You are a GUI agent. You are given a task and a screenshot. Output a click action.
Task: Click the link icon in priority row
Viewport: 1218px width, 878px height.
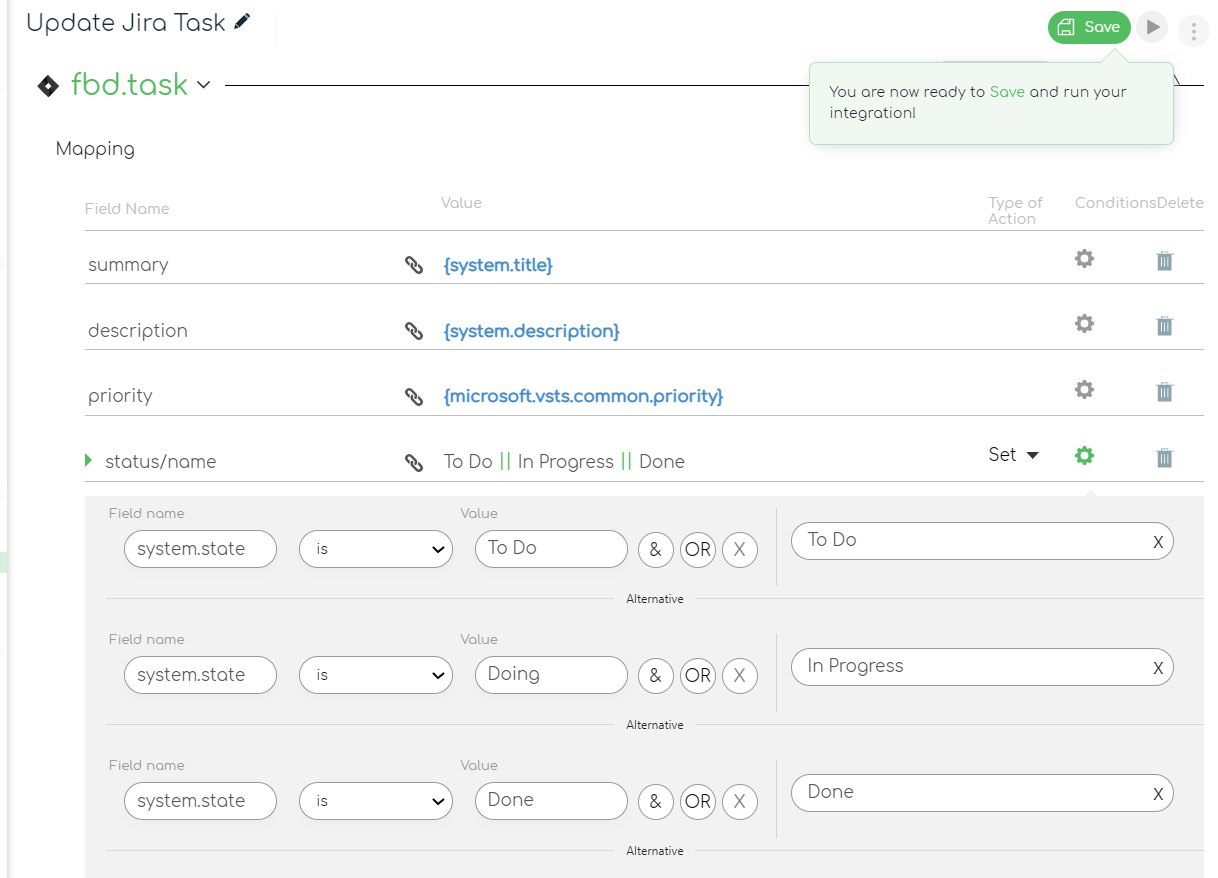coord(414,396)
